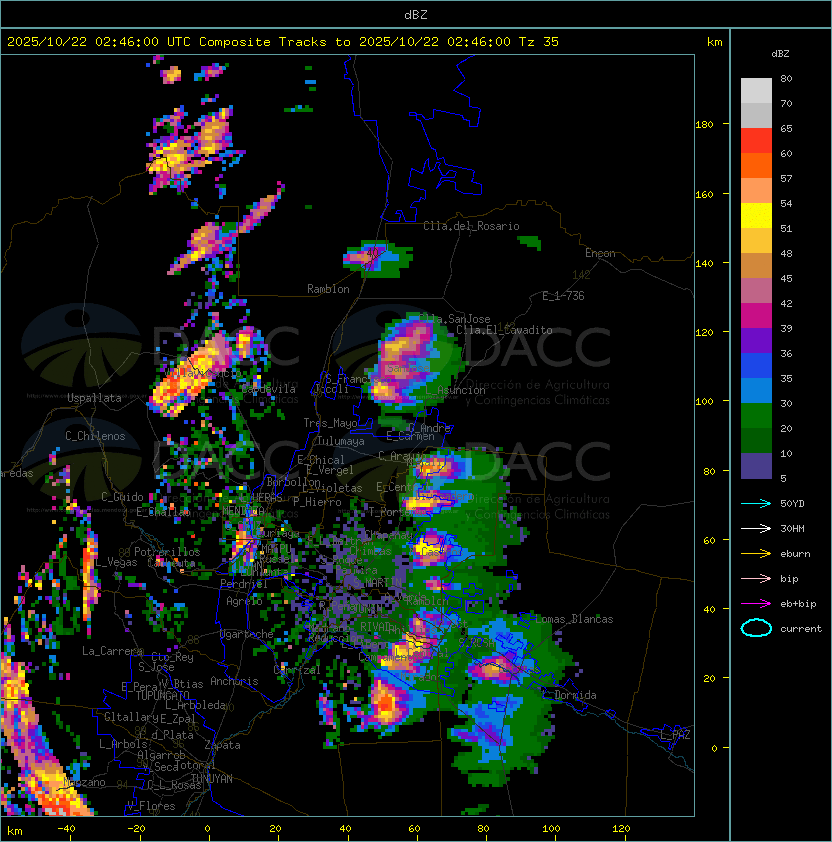Click the 'Tres_Mayo' map label
The width and height of the screenshot is (832, 842).
click(330, 423)
